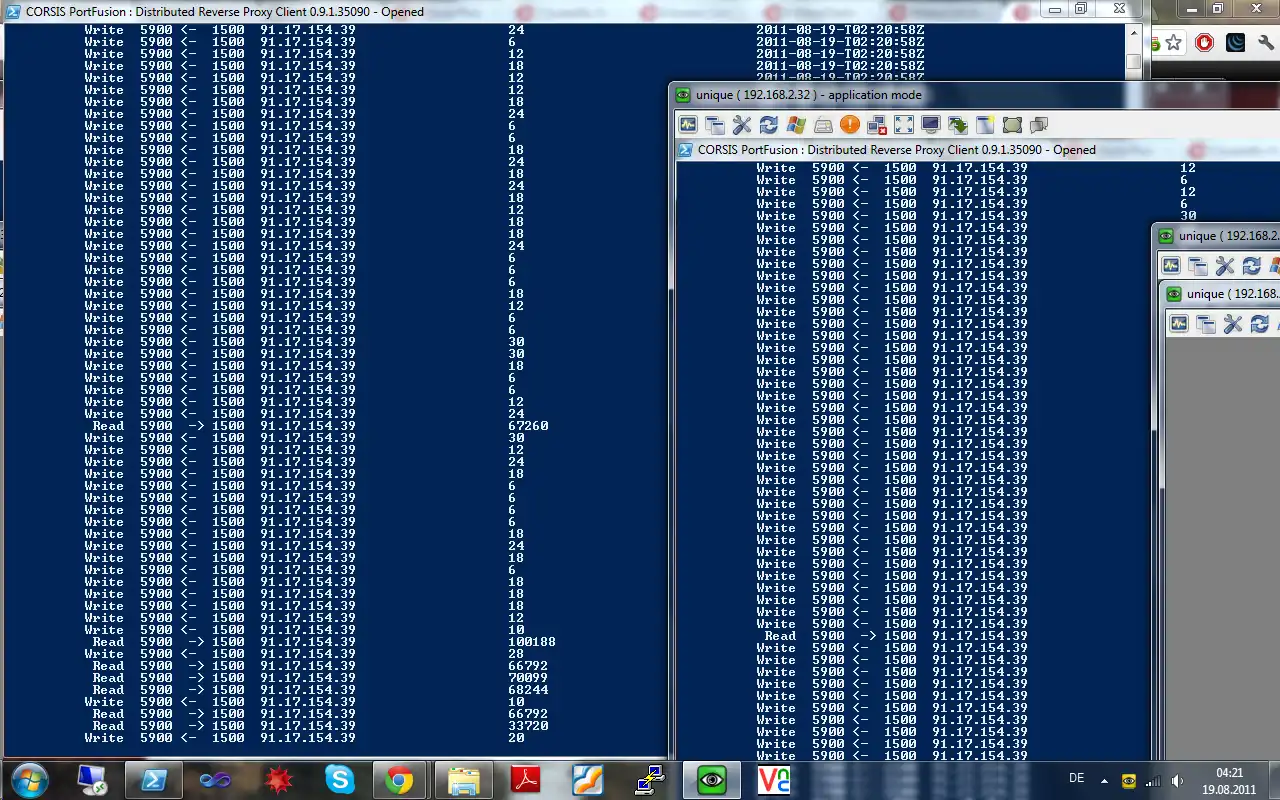Open the networked computers icon in taskbar

pyautogui.click(x=650, y=779)
